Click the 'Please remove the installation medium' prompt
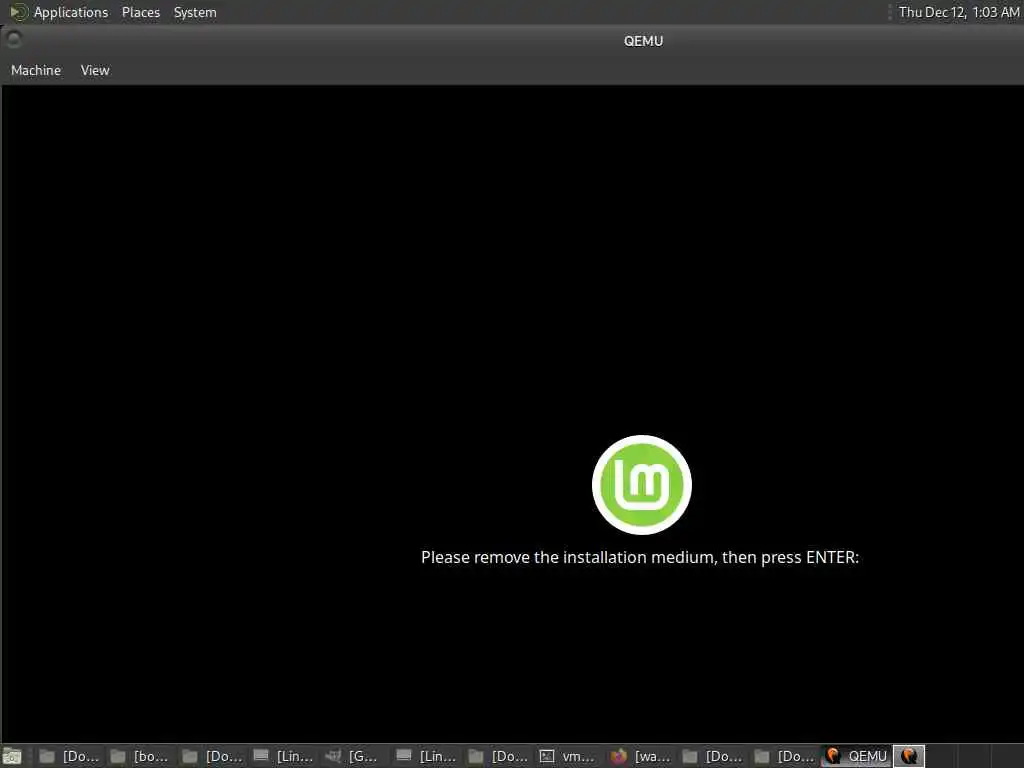This screenshot has height=768, width=1024. coord(640,557)
